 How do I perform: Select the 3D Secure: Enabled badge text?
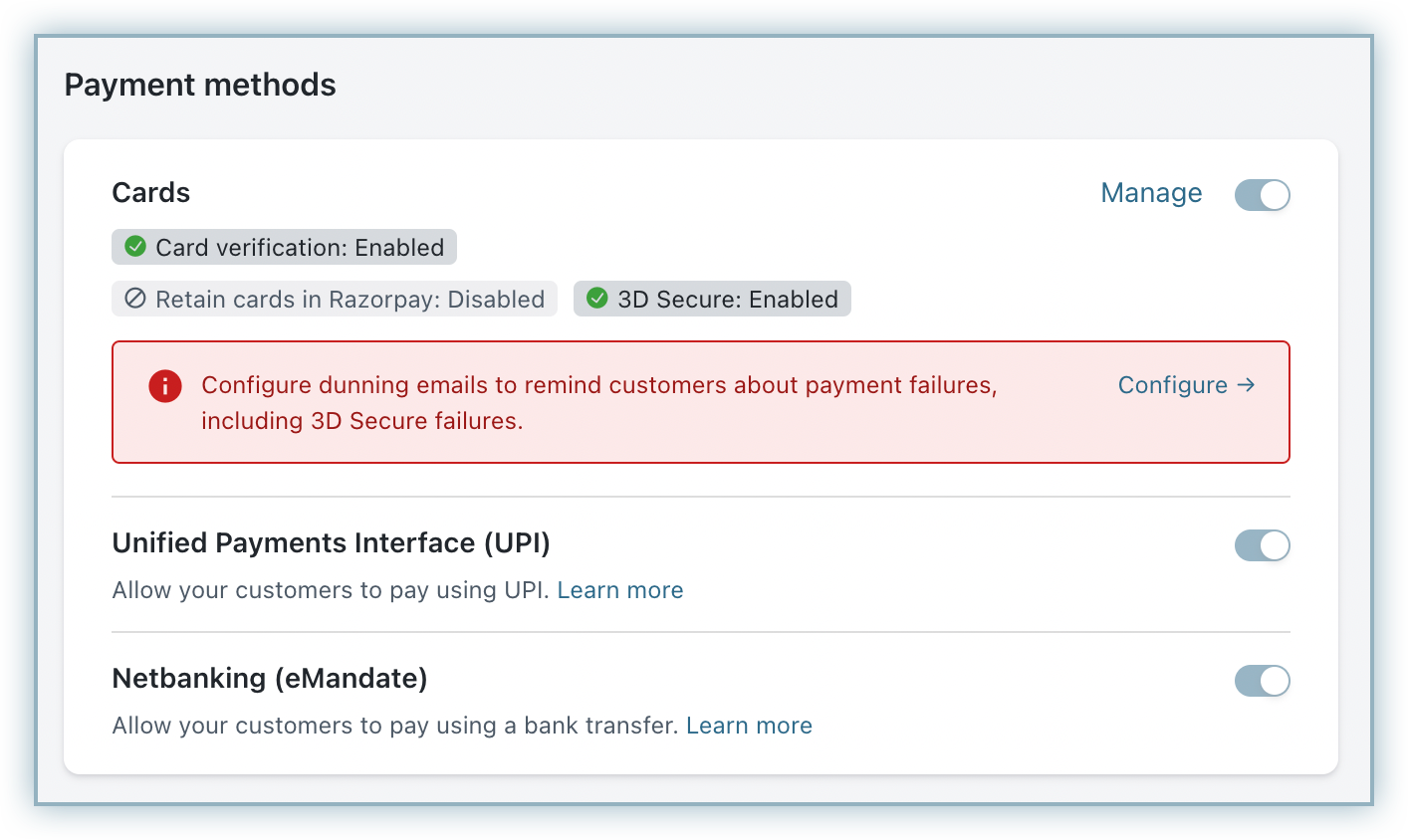click(x=727, y=300)
